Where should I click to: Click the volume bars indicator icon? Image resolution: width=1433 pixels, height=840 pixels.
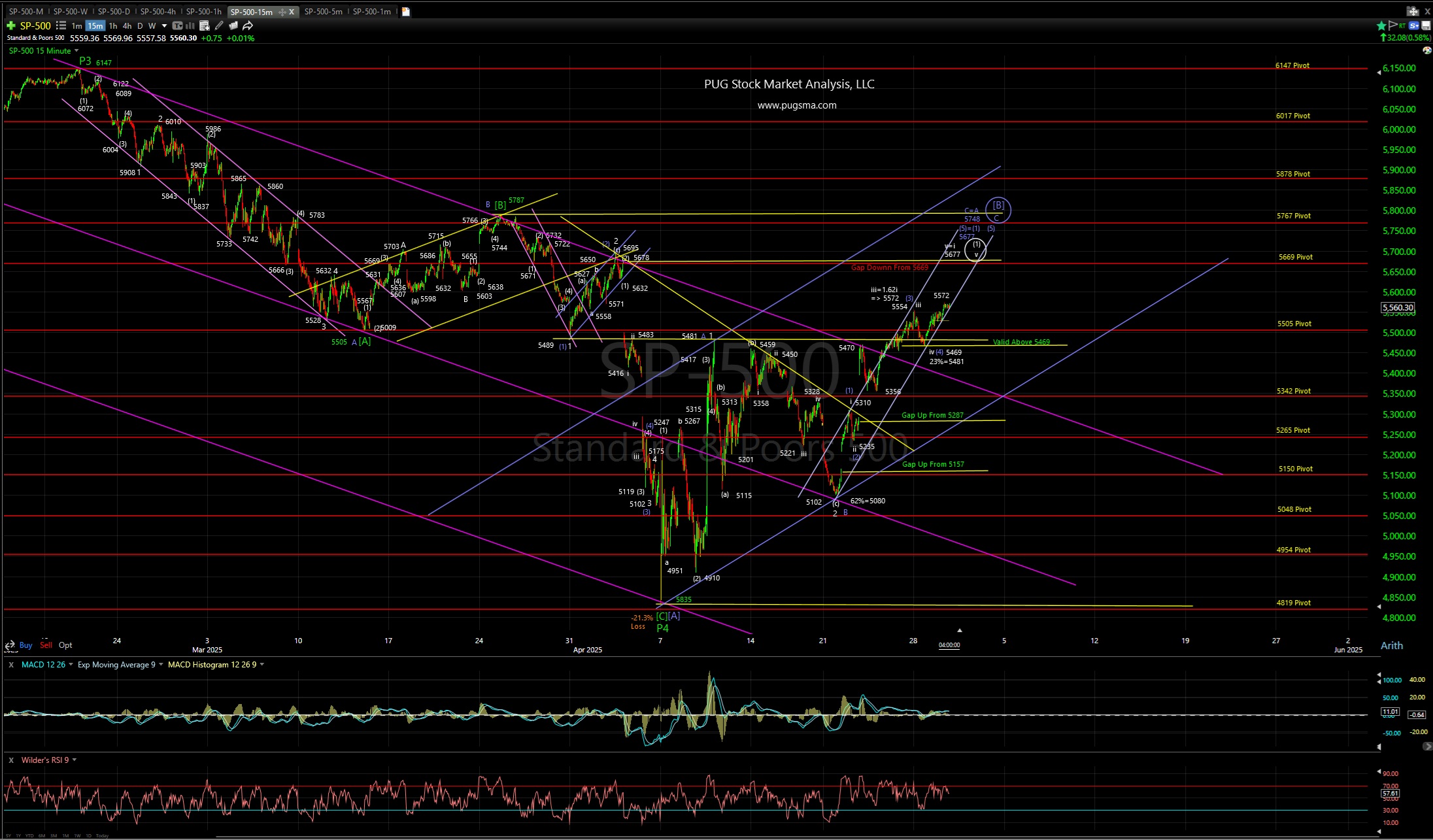(x=189, y=26)
